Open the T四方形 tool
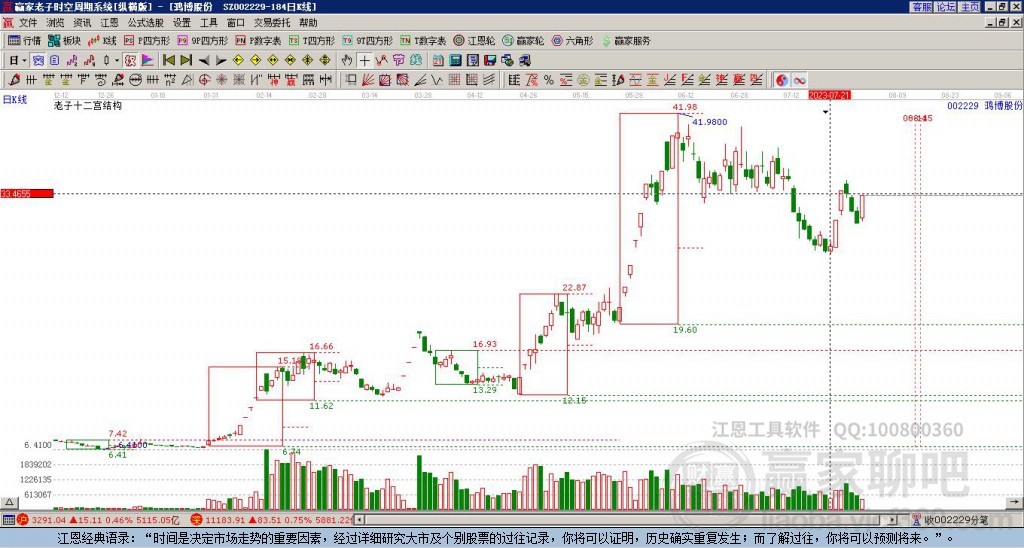 click(x=312, y=40)
